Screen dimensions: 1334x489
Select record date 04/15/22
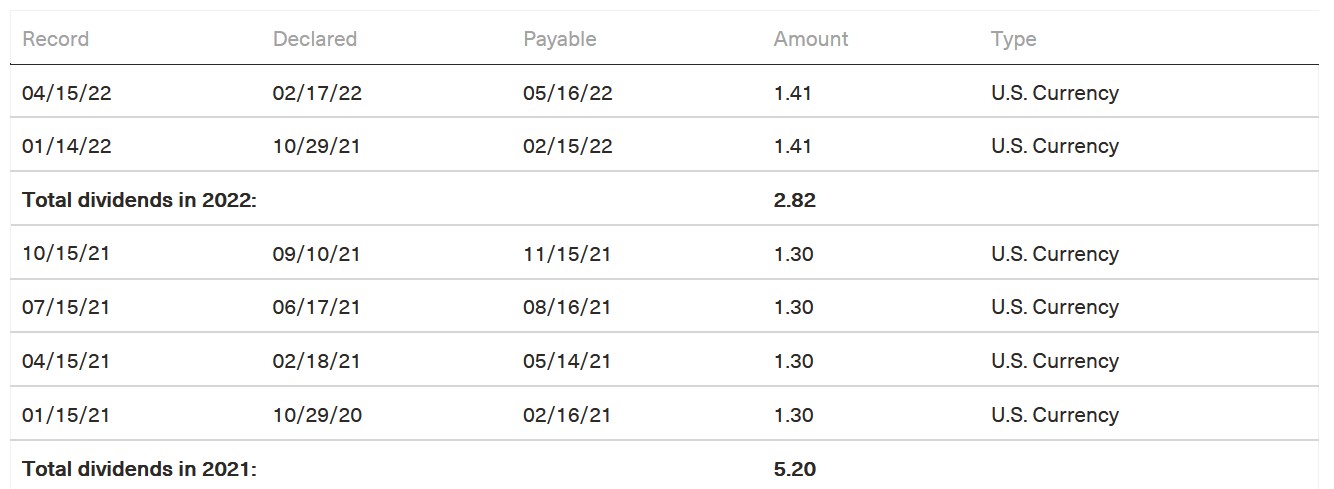tap(66, 93)
